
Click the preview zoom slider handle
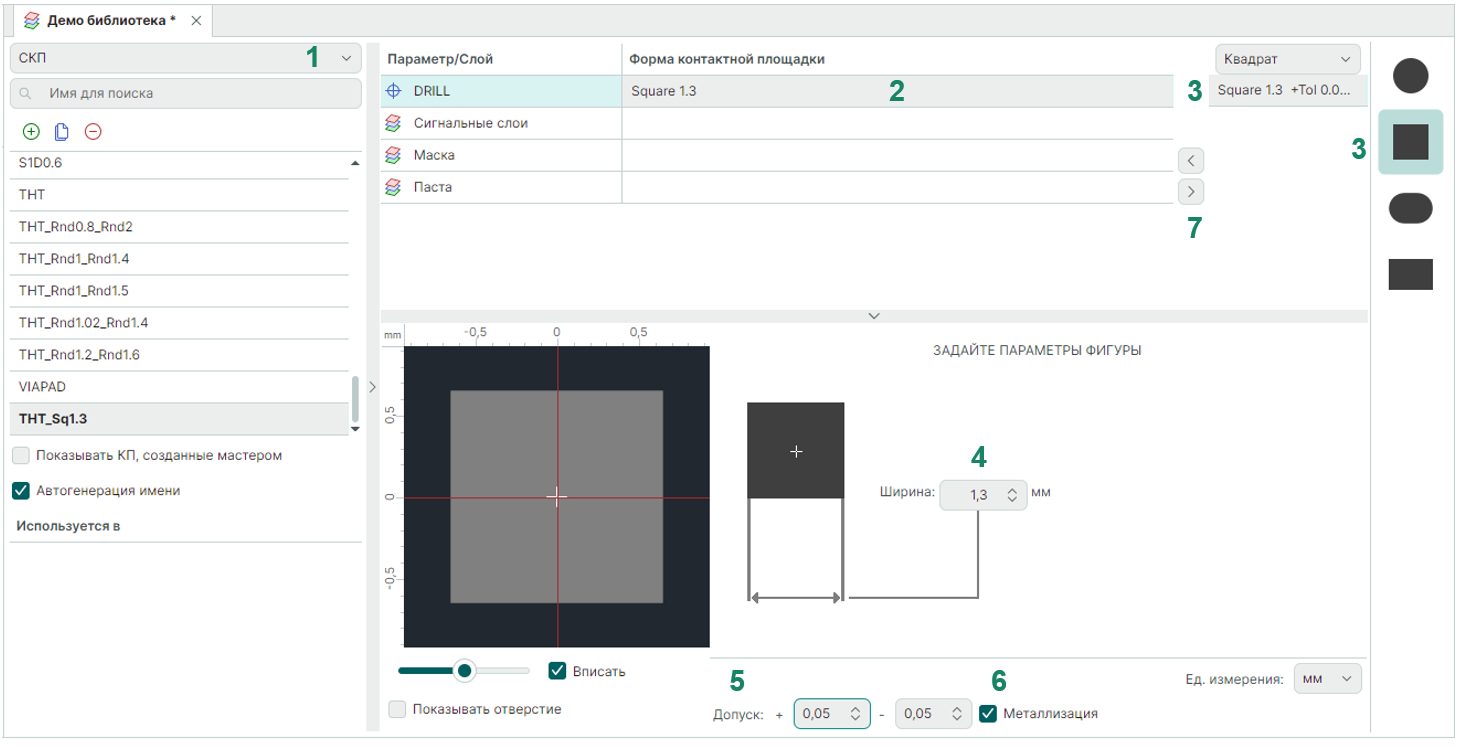coord(463,670)
